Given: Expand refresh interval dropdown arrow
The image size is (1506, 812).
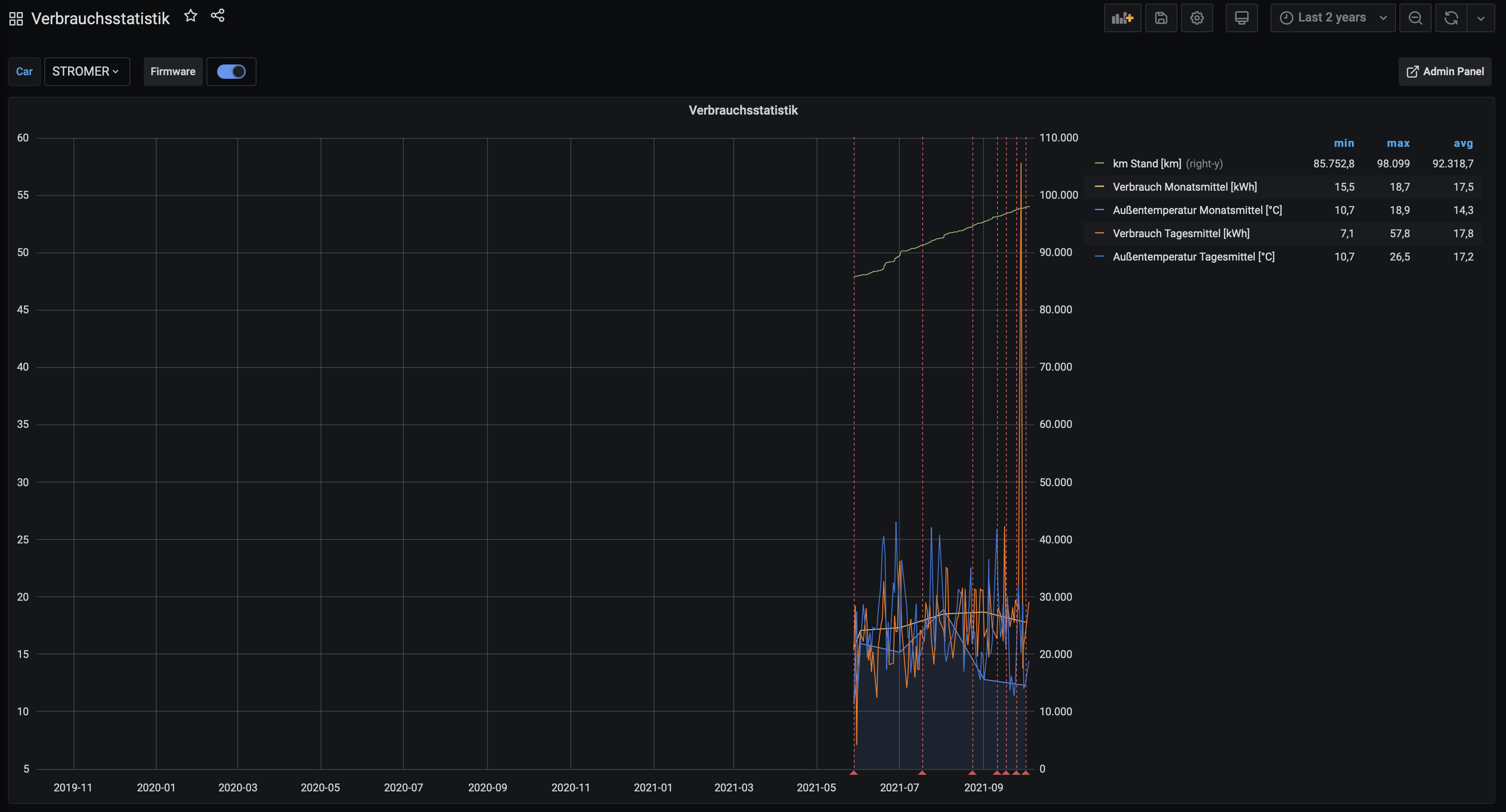Looking at the screenshot, I should 1480,18.
